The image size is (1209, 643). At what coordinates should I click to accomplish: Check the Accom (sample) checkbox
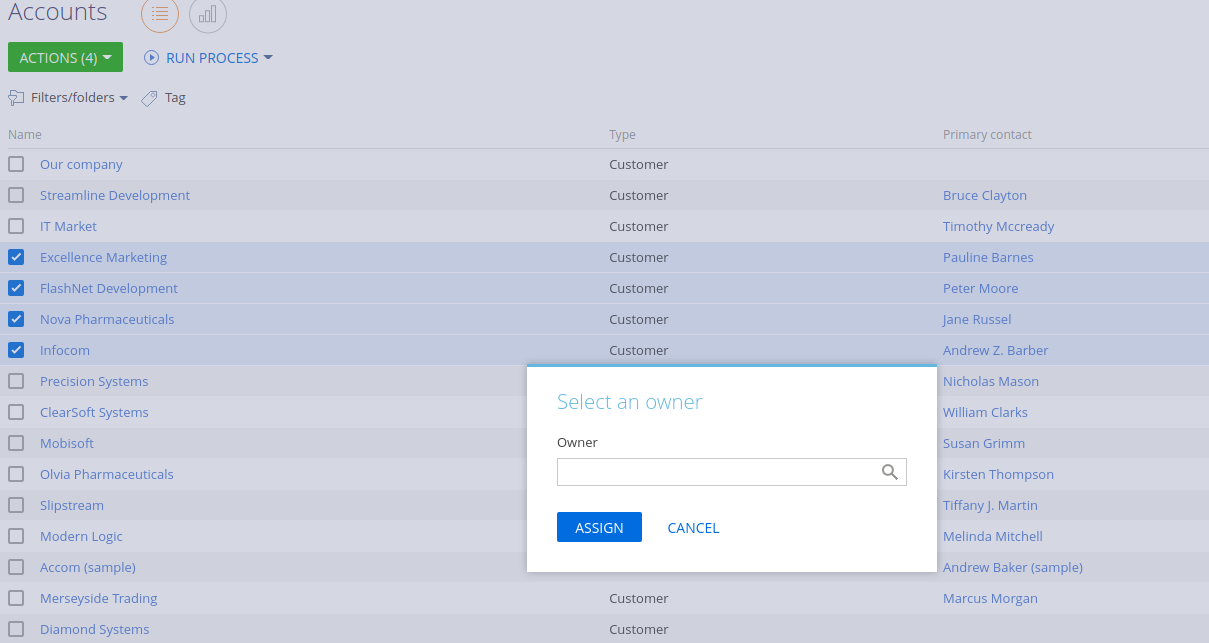pos(16,567)
